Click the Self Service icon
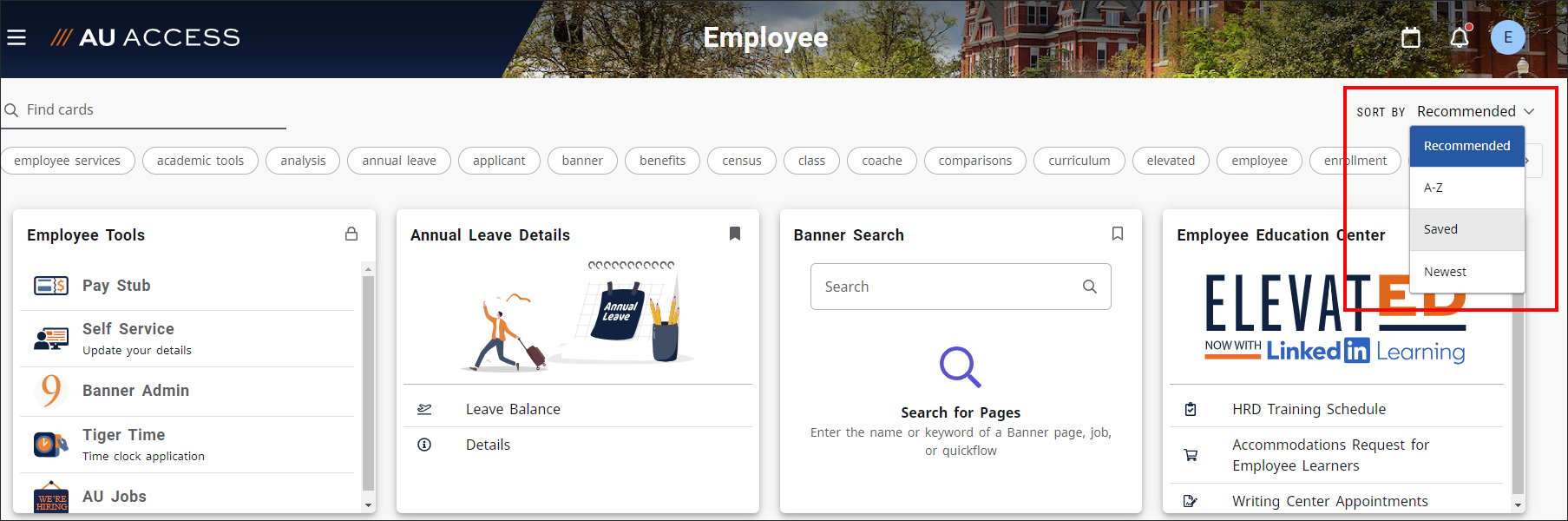The width and height of the screenshot is (1568, 521). click(51, 339)
